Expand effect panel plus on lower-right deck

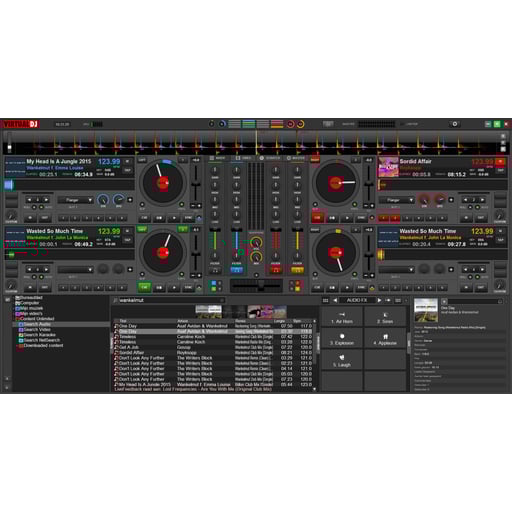click(451, 269)
